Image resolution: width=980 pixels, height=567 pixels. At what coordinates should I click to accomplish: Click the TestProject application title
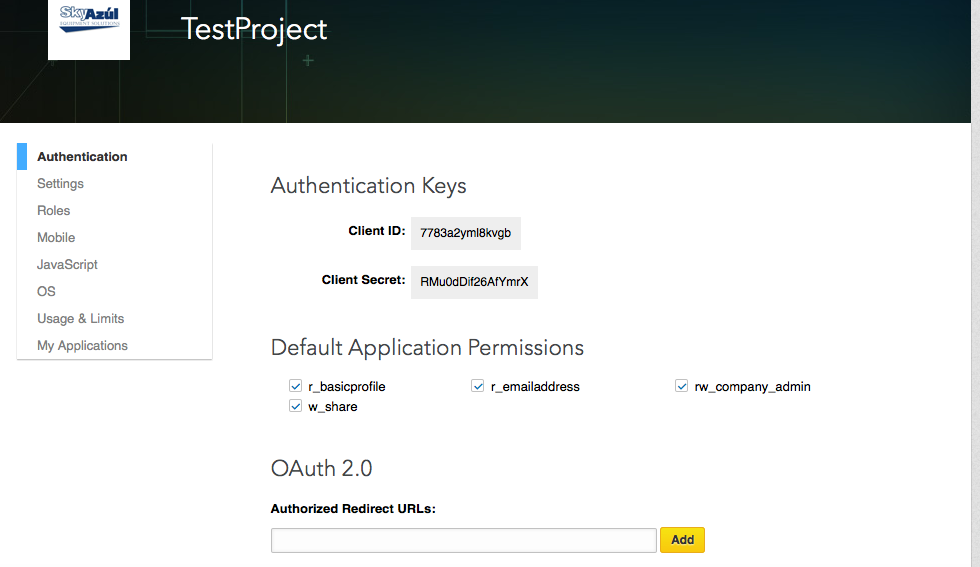(x=254, y=29)
